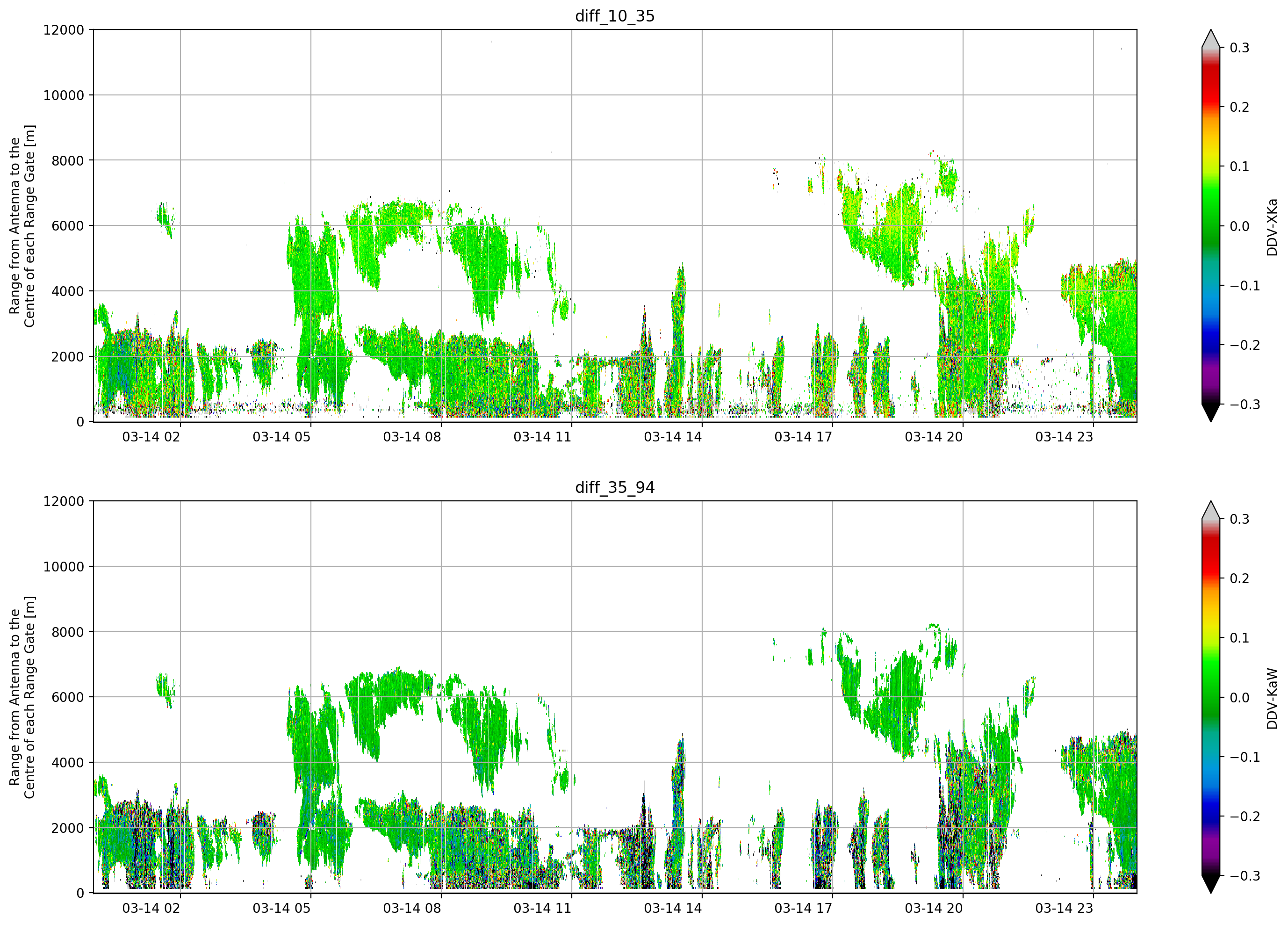Click −0.1 tick on DDV-XKa colorbar
Image resolution: width=1288 pixels, height=925 pixels.
click(x=1245, y=286)
